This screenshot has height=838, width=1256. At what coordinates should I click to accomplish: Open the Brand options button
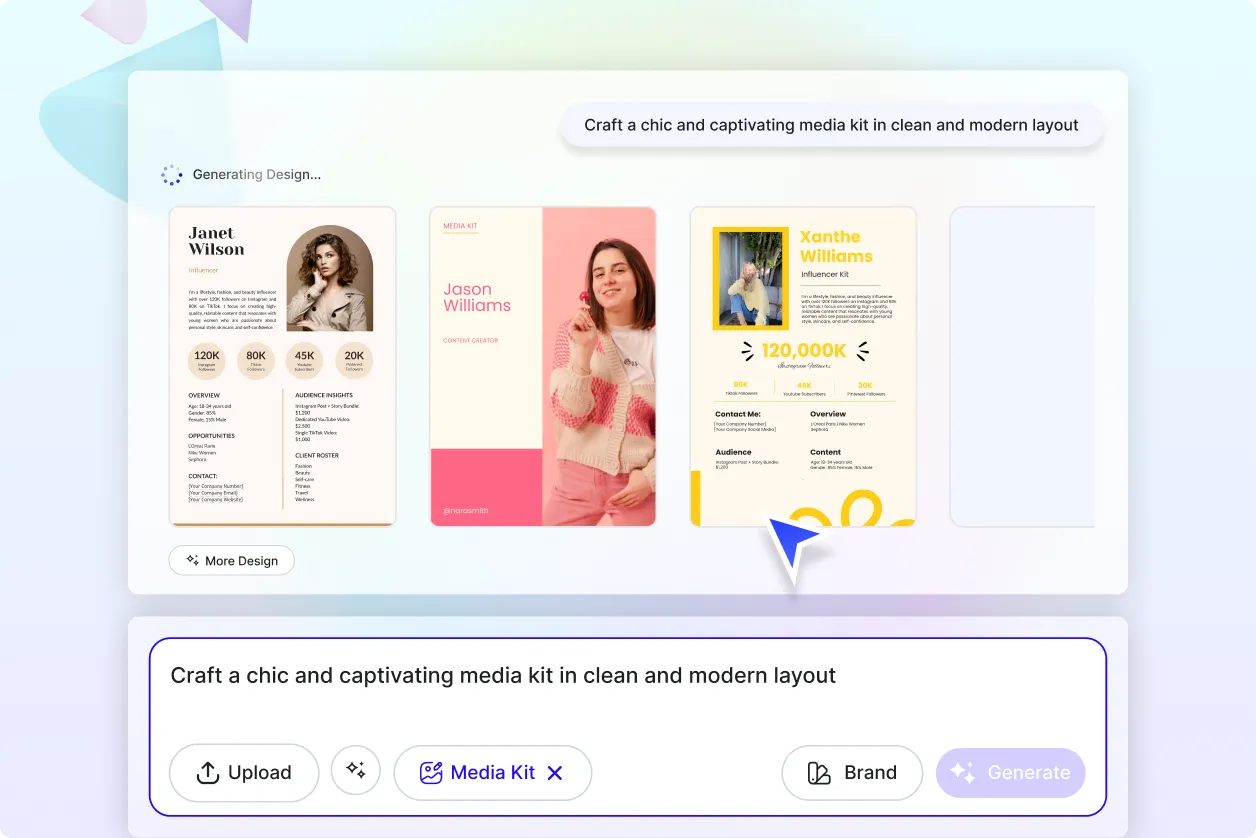click(852, 773)
